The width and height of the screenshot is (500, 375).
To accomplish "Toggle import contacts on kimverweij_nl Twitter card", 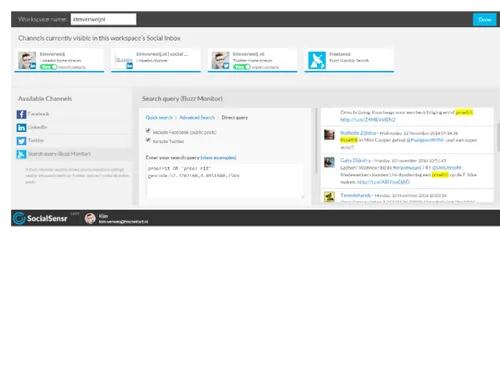I will [x=242, y=67].
